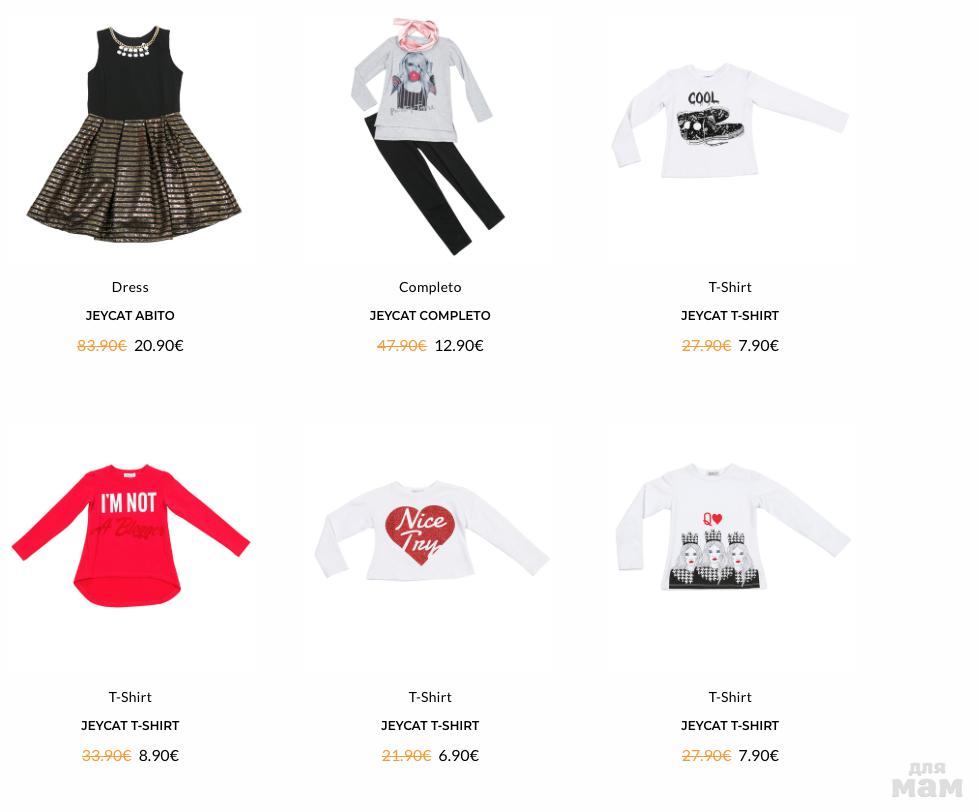This screenshot has width=978, height=812.
Task: Select the Dress category label
Action: tap(130, 288)
